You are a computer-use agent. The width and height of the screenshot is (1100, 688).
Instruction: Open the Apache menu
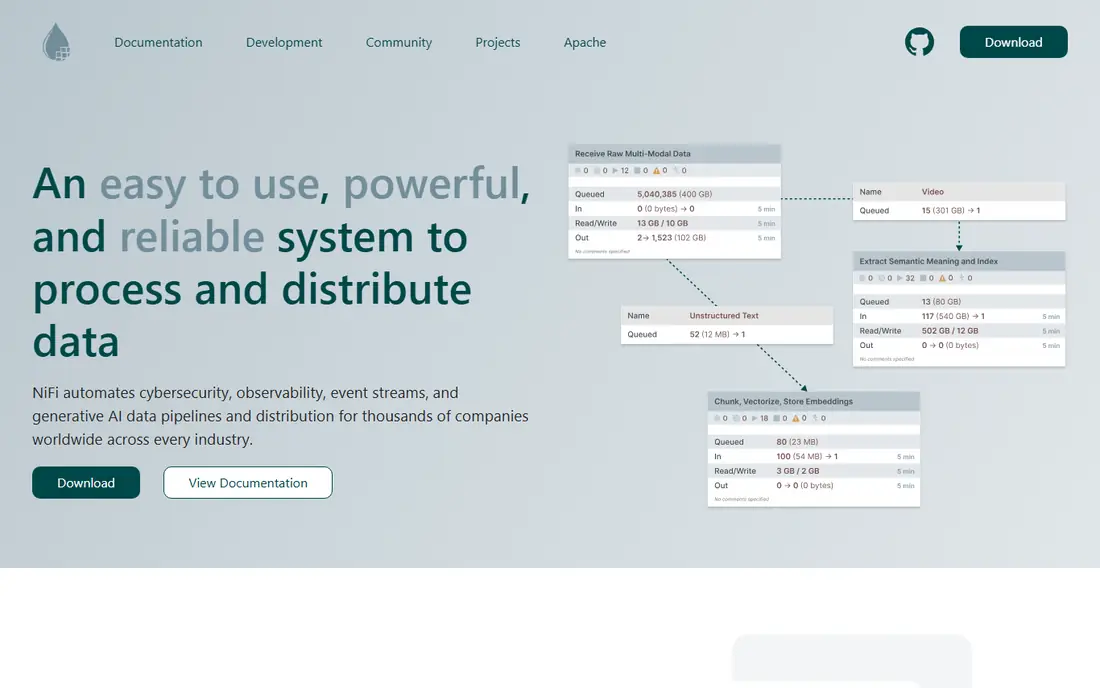585,42
